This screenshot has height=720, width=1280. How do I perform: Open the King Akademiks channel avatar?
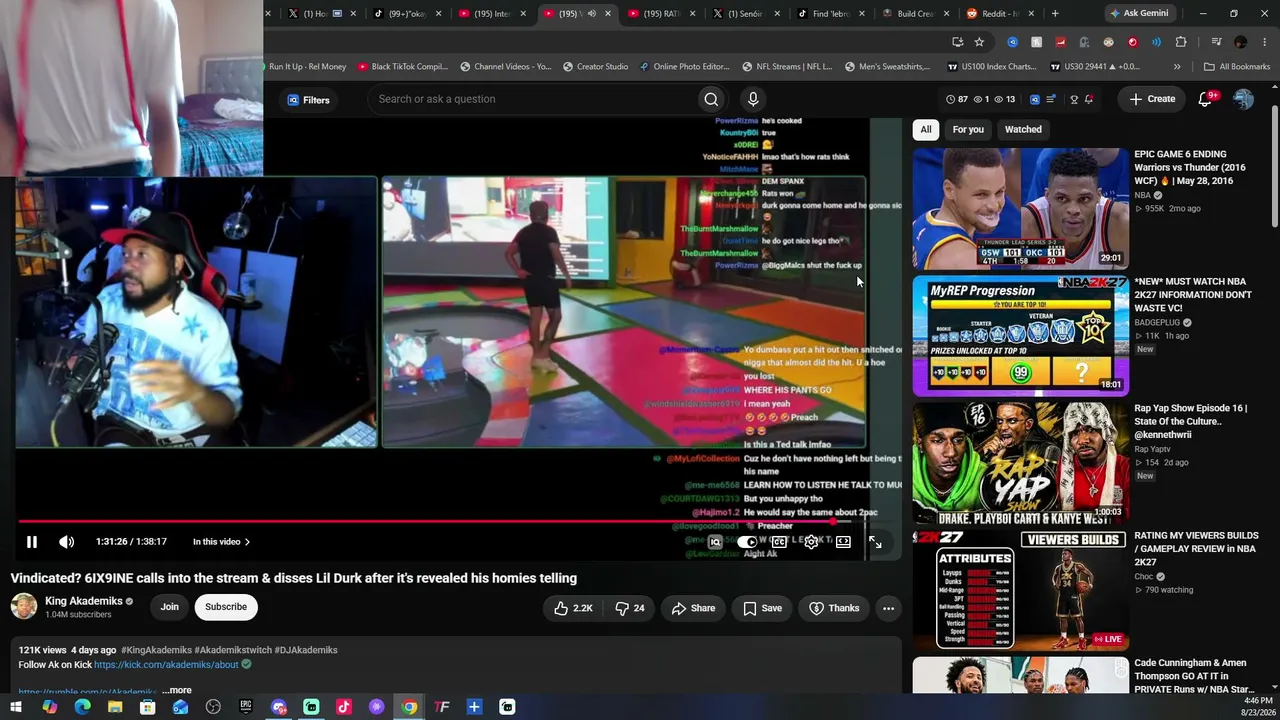click(24, 606)
